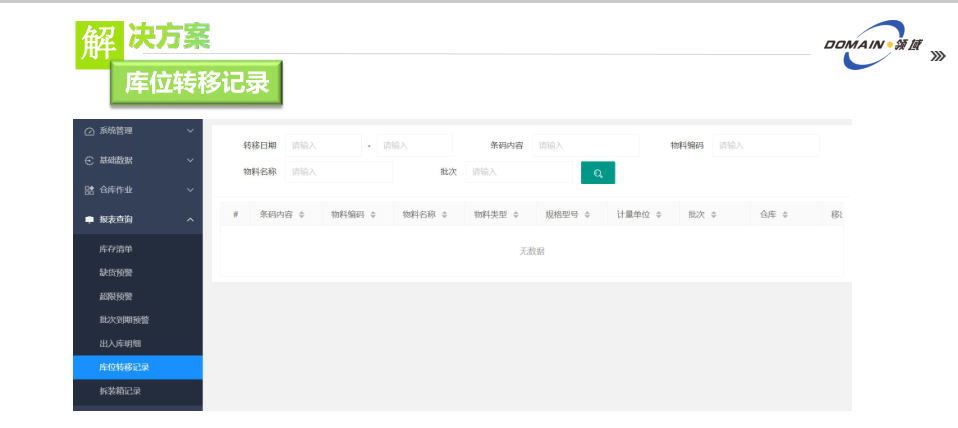Sort by 物料类型 column arrows
This screenshot has width=958, height=428.
coord(516,215)
